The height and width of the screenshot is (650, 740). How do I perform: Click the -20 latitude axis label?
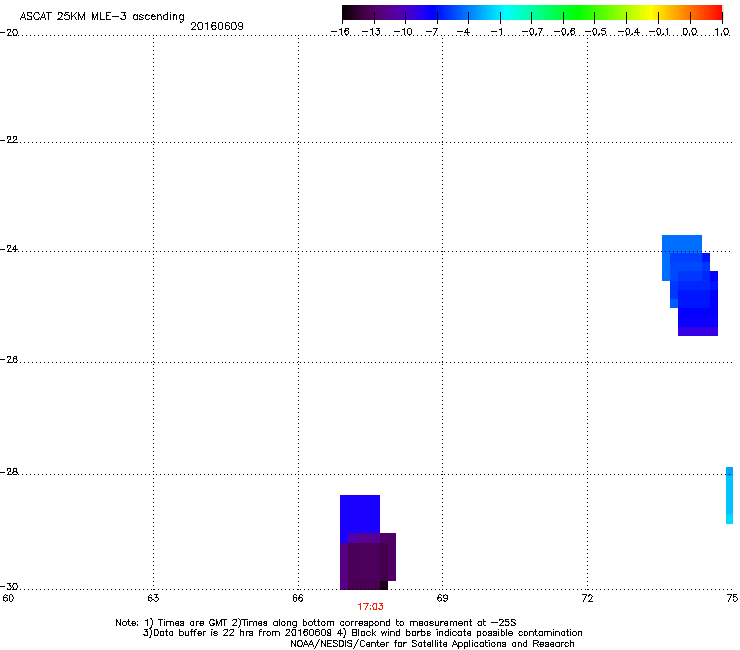coord(9,33)
